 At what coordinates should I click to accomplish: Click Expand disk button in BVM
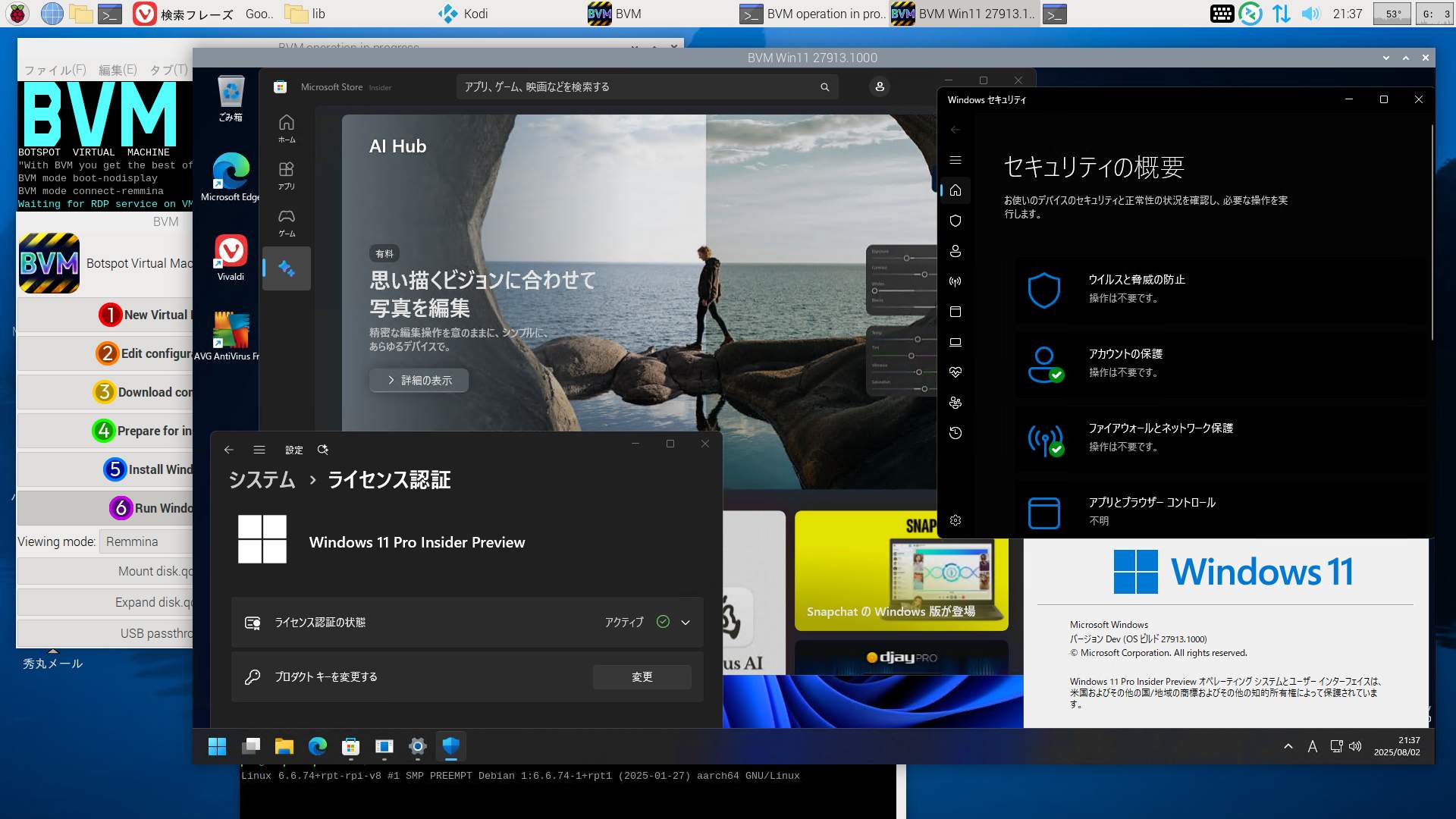(105, 602)
